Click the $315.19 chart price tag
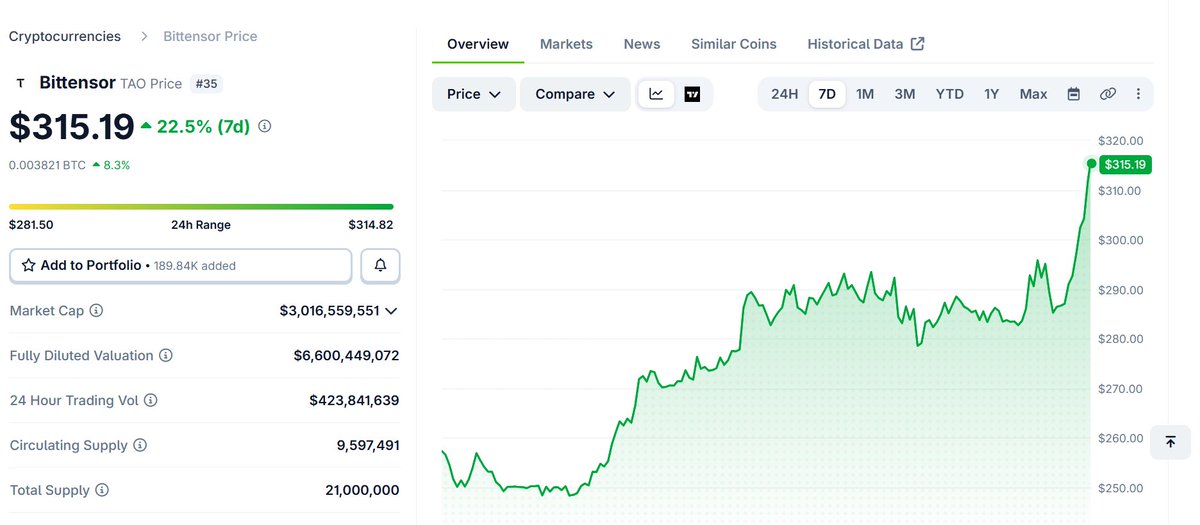This screenshot has height=525, width=1200. (1125, 165)
